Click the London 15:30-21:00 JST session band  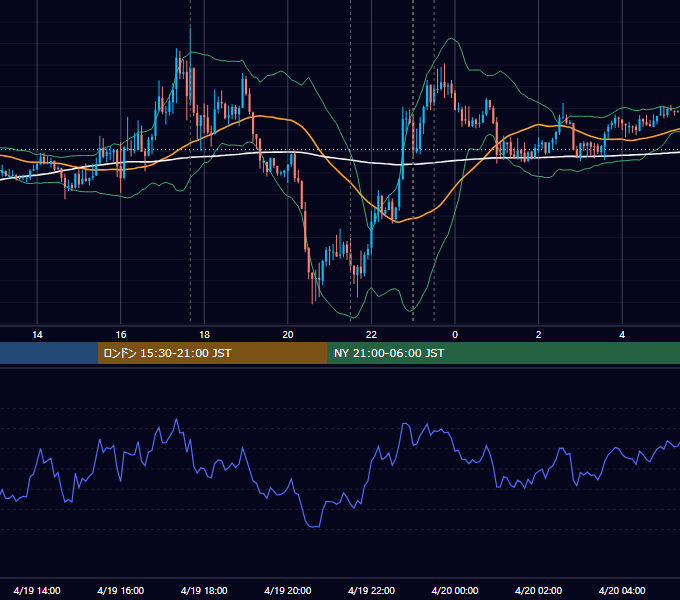(212, 353)
